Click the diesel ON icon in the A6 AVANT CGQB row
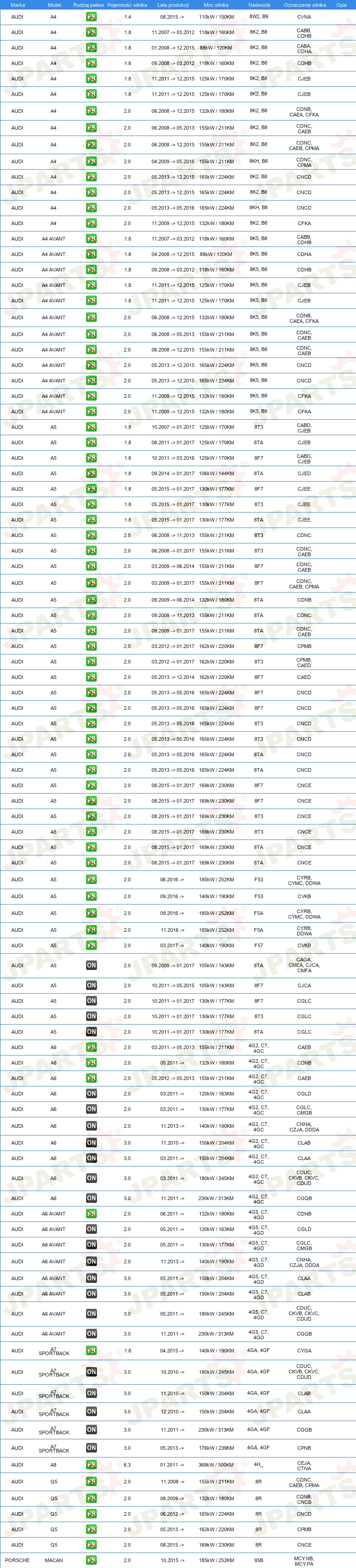Image resolution: width=356 pixels, height=1568 pixels. pos(91,1333)
